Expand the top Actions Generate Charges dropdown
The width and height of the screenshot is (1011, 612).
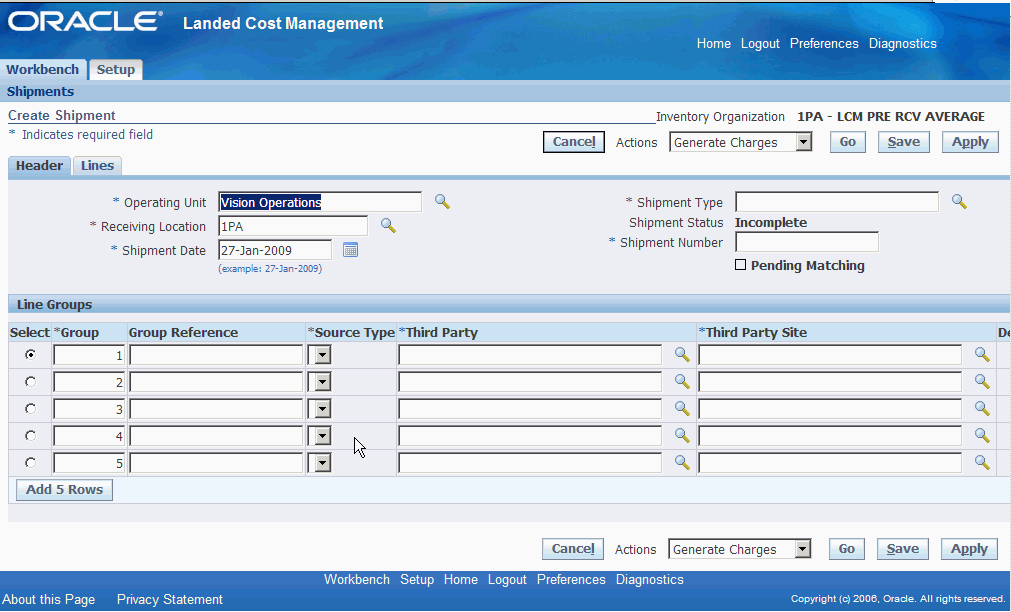(x=803, y=143)
